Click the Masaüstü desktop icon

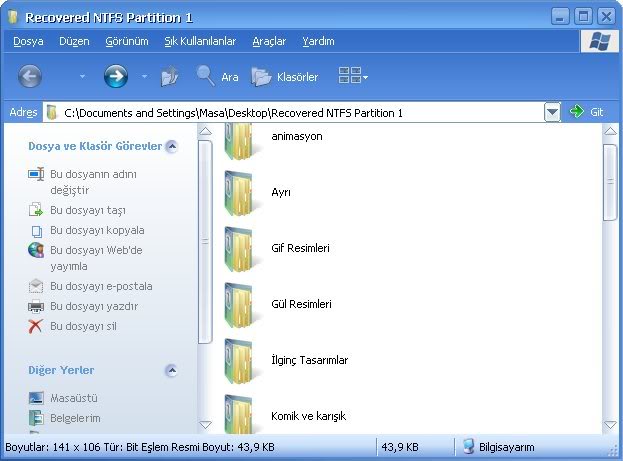tap(36, 398)
